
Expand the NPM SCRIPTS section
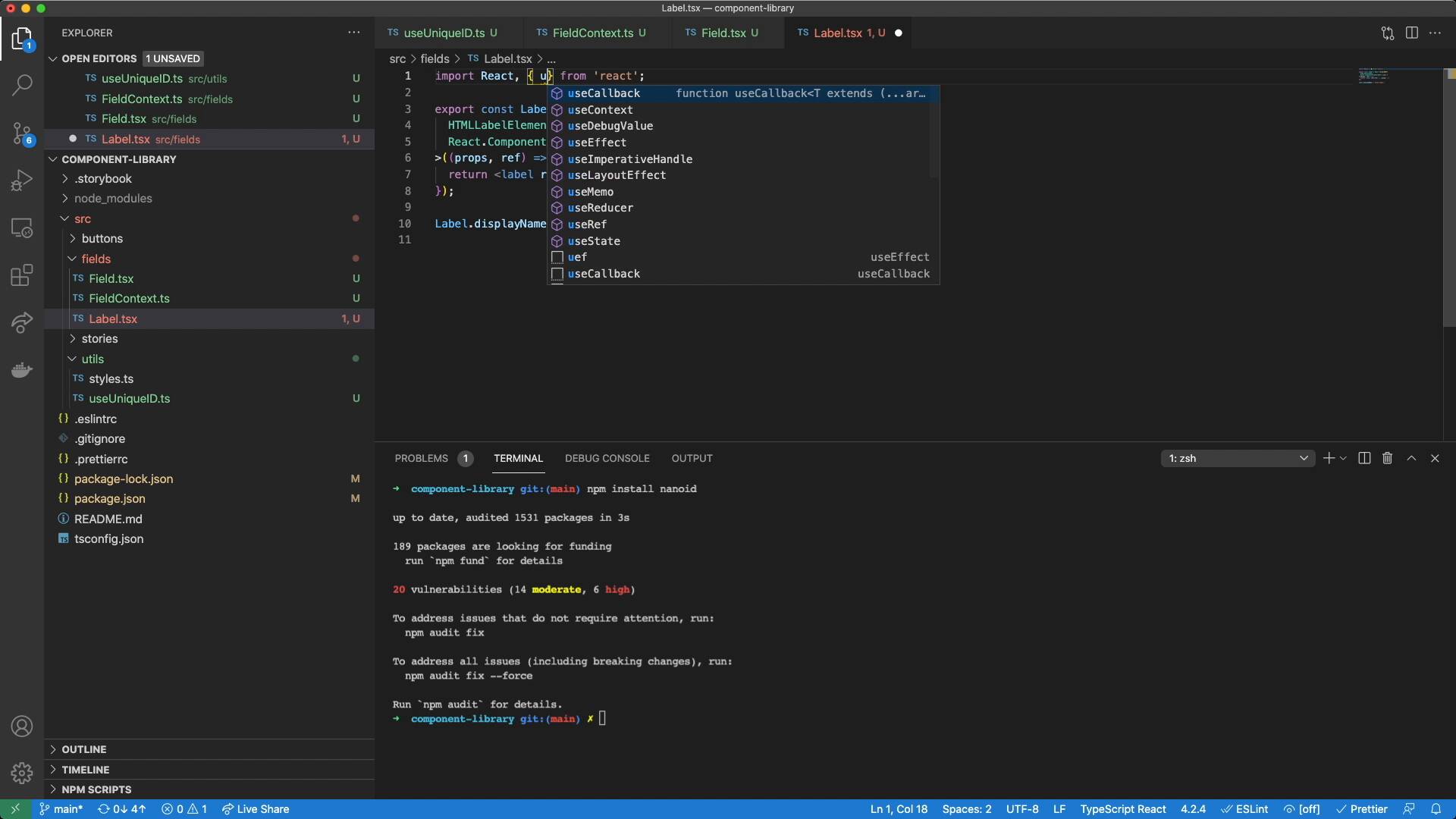coord(95,789)
